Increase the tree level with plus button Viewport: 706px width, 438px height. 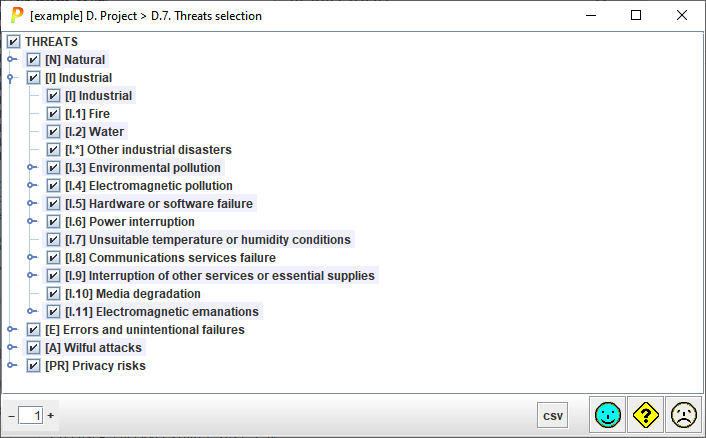[x=51, y=415]
